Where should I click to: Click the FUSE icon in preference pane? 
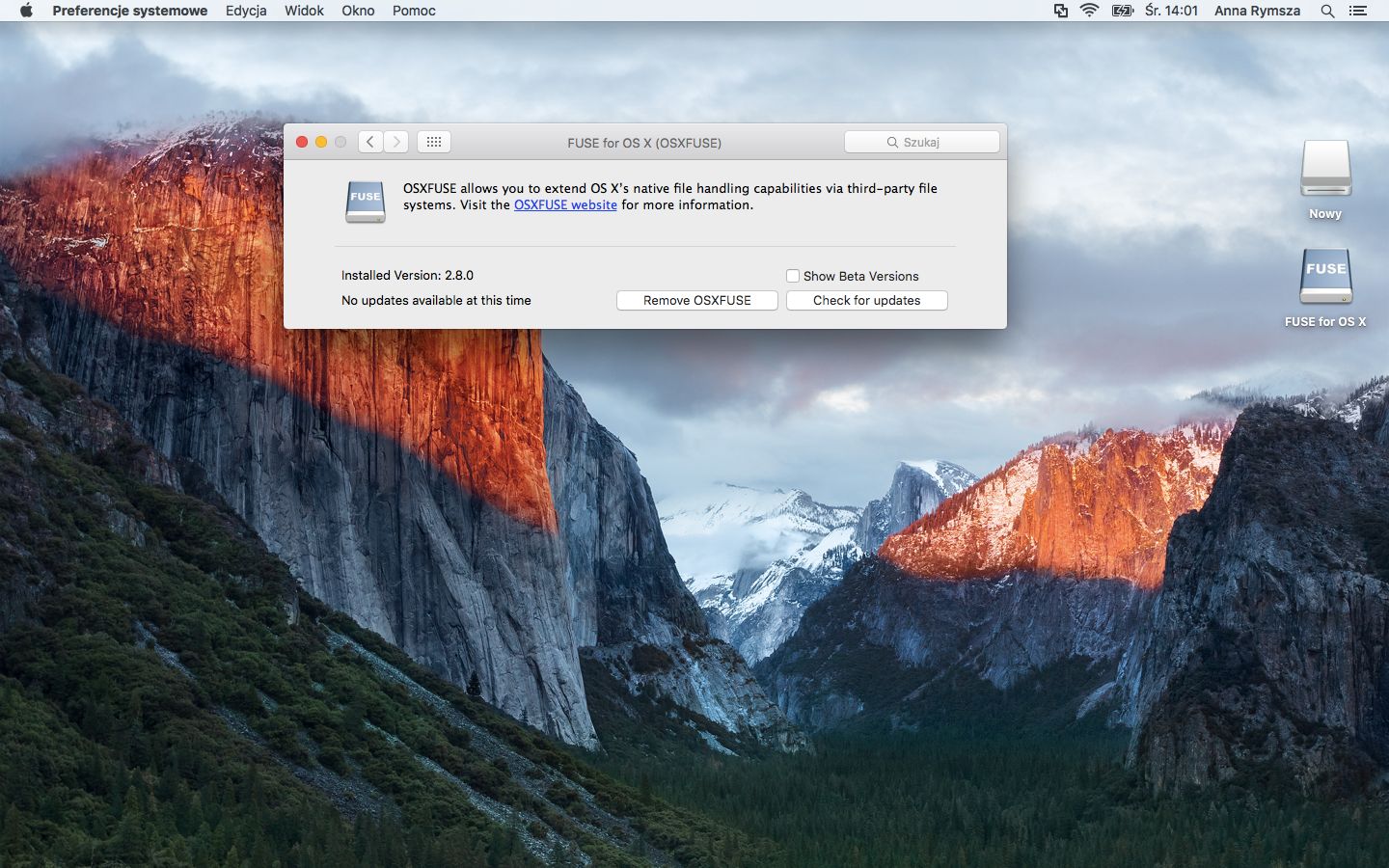coord(366,202)
